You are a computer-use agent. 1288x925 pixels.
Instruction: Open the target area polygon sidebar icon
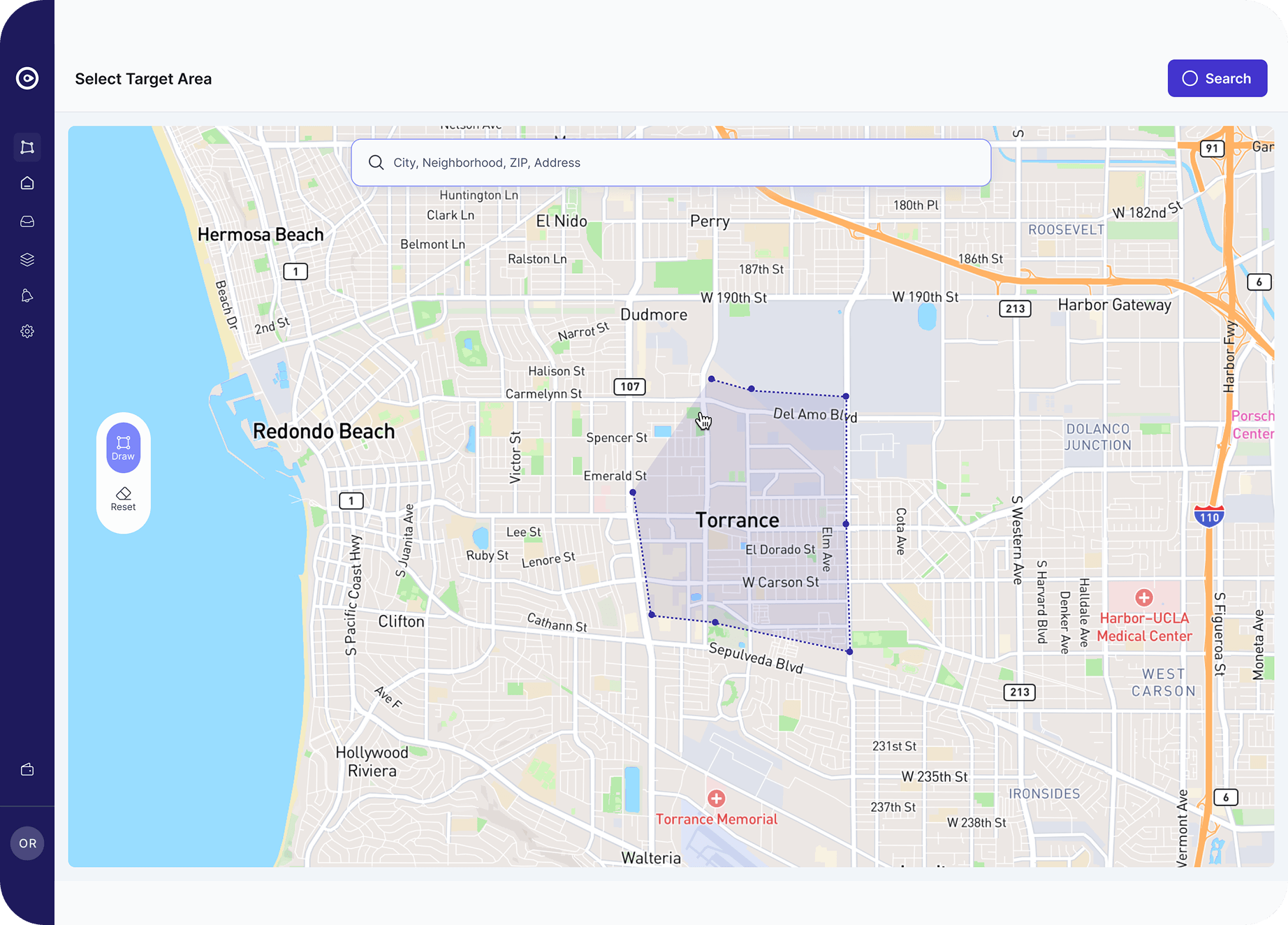27,147
